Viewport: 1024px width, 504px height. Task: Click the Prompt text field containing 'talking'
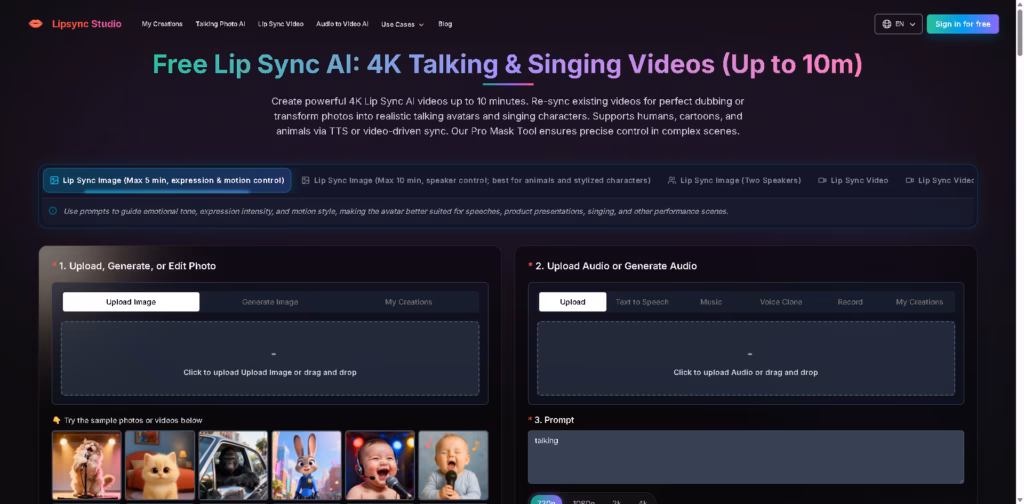pyautogui.click(x=746, y=457)
